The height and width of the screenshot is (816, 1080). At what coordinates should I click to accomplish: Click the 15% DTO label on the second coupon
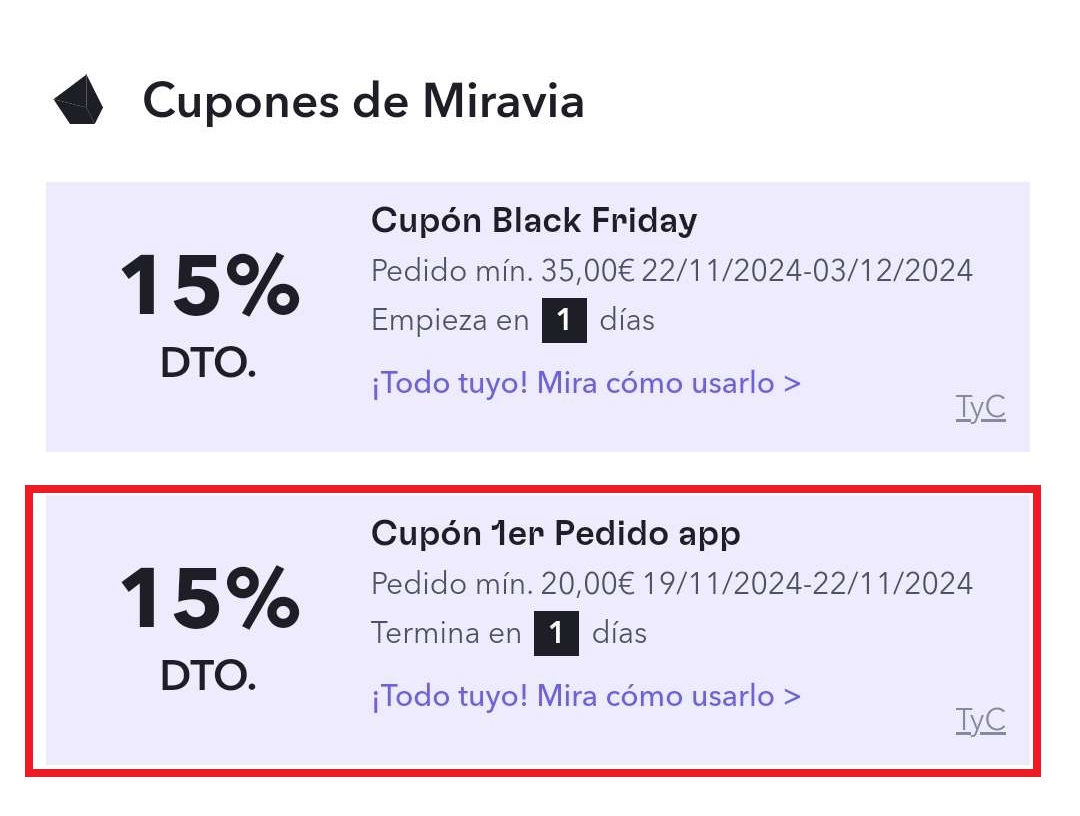(x=210, y=625)
